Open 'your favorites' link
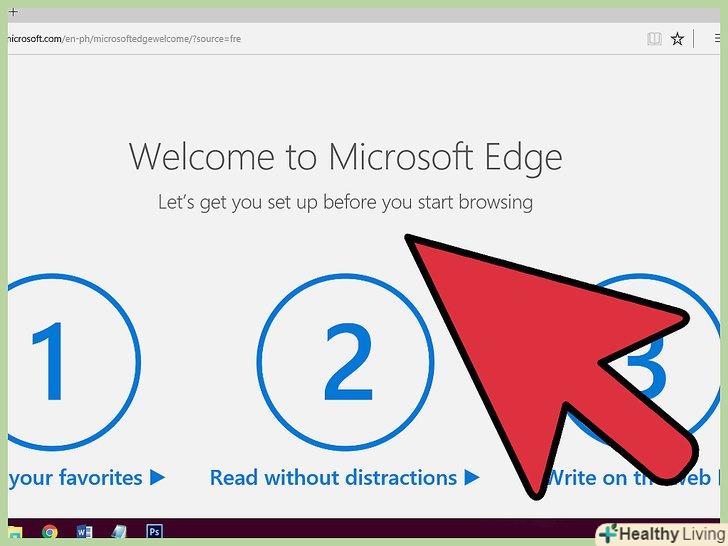 tap(86, 478)
